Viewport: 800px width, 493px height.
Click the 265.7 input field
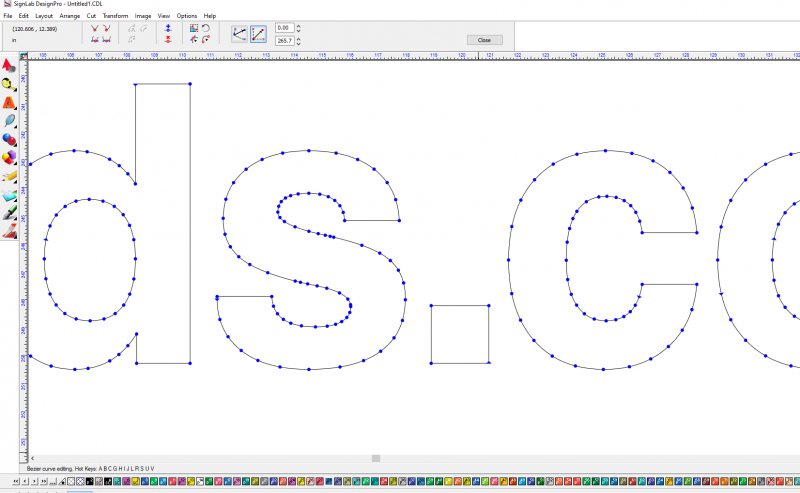[x=284, y=40]
